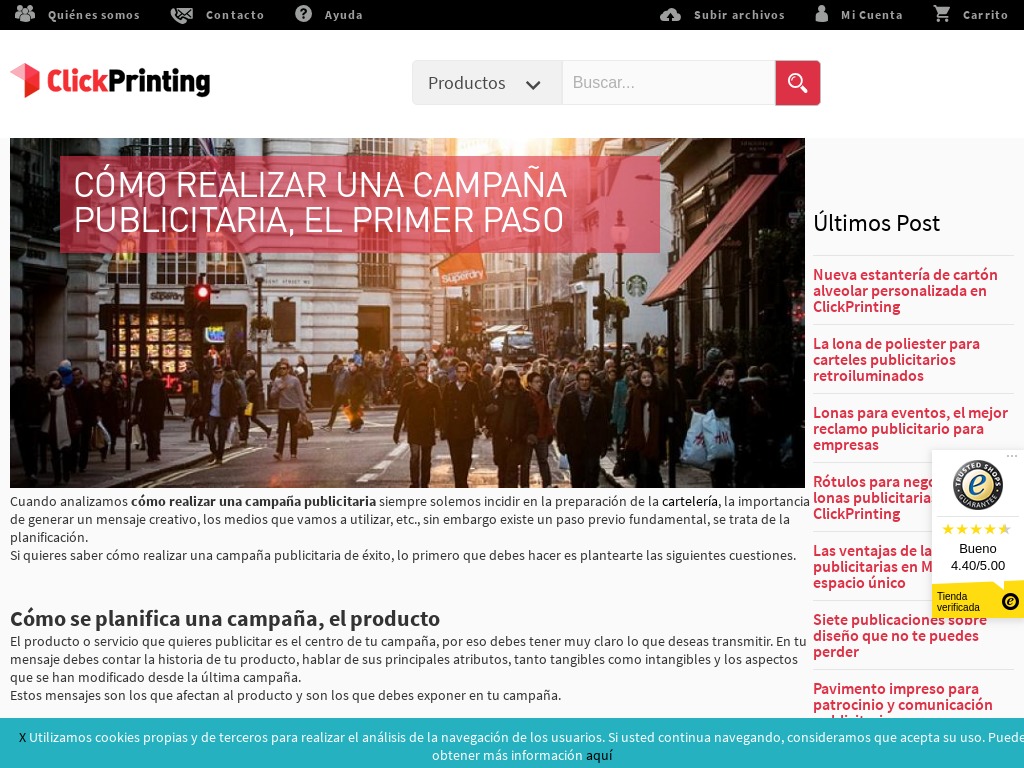Open Ayuda via the question mark icon
This screenshot has height=768, width=1024.
pos(303,14)
